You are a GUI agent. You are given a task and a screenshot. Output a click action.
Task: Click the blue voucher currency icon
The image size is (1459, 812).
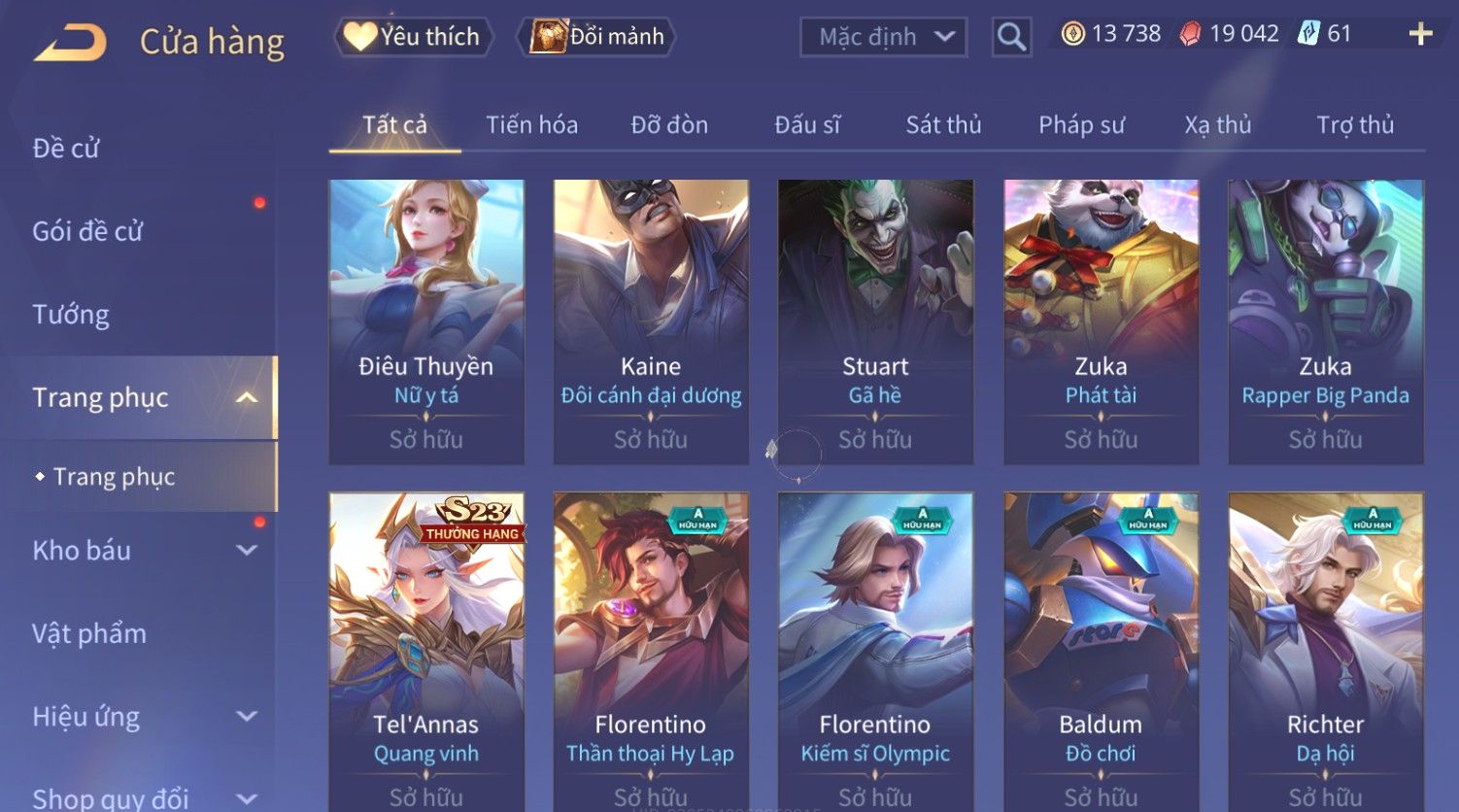(1308, 34)
